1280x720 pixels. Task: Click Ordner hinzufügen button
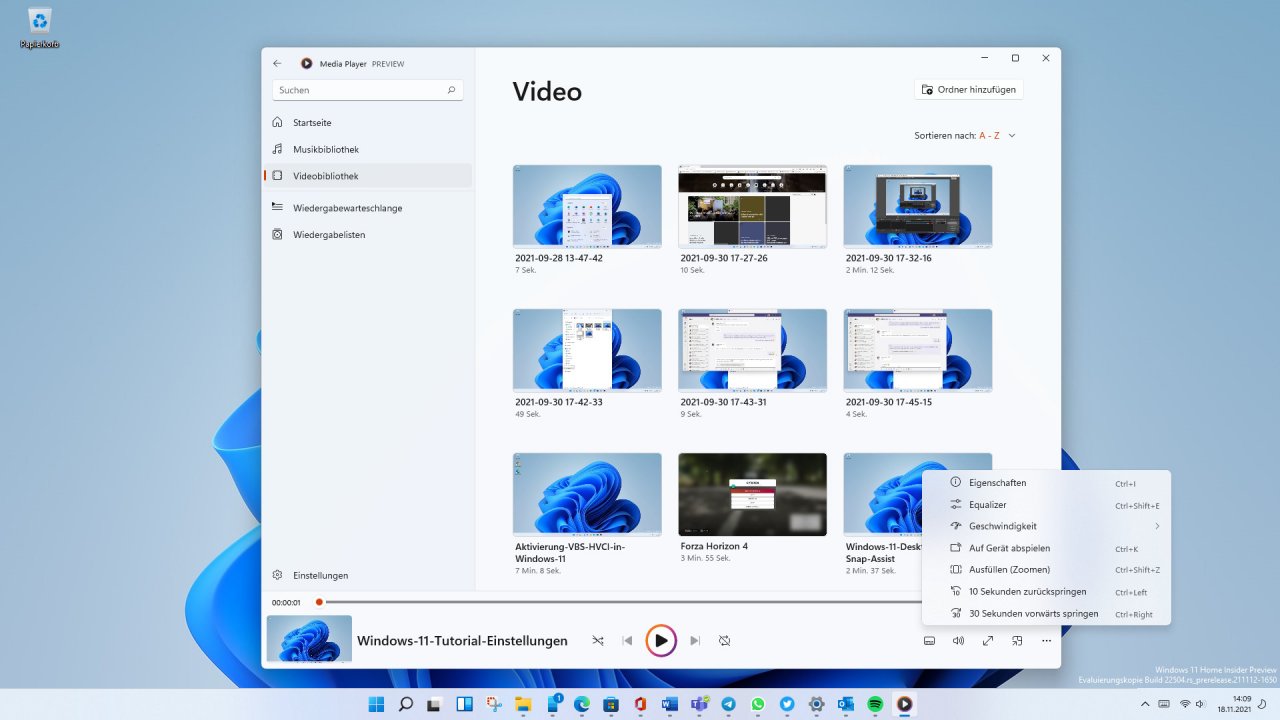click(969, 90)
